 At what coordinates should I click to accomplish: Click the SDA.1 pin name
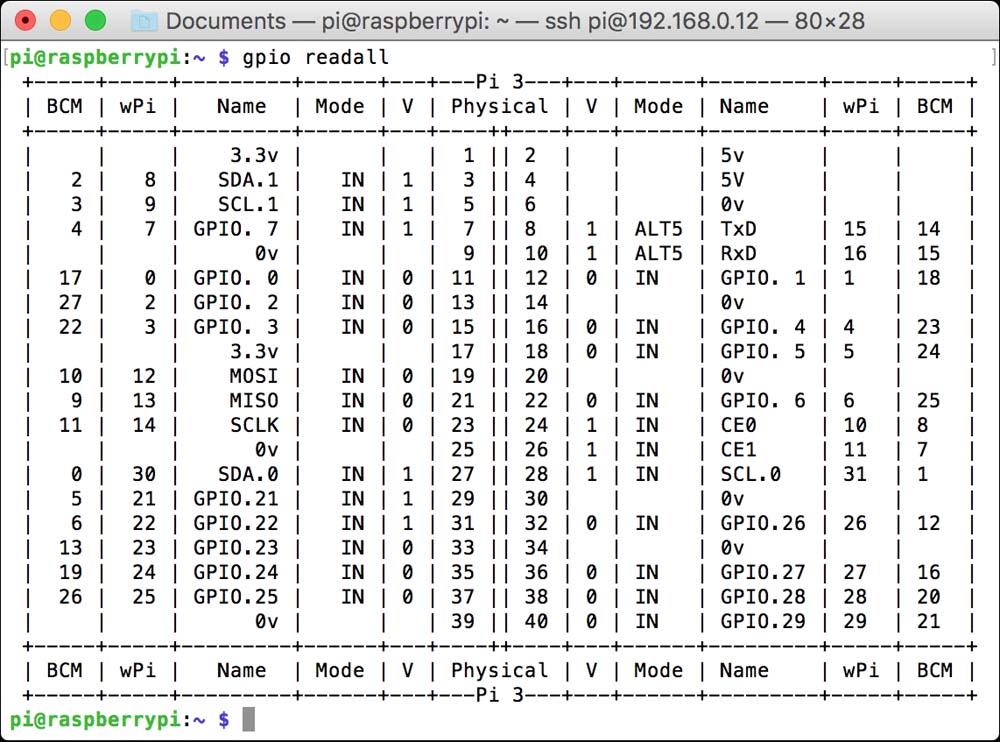click(248, 180)
